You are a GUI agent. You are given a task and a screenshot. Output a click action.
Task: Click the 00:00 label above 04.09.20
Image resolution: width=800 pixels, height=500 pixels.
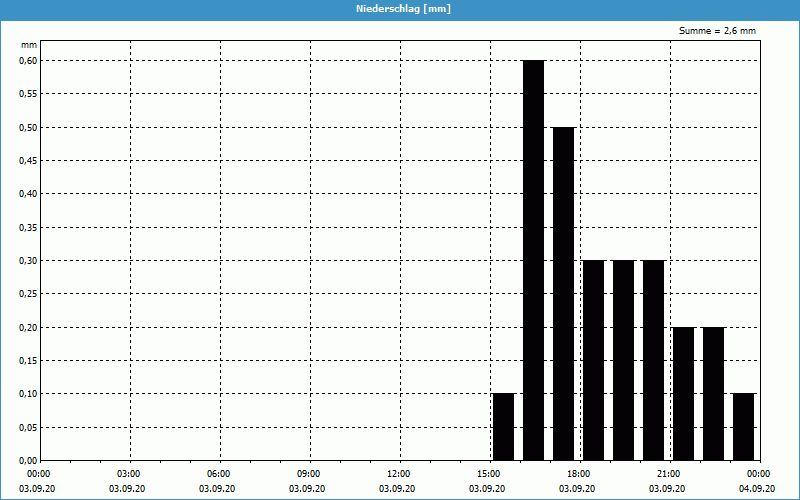[x=760, y=474]
